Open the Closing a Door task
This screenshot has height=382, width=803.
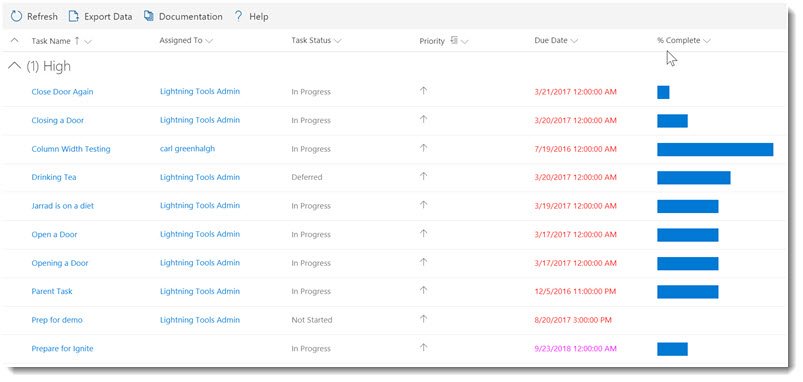[x=58, y=120]
